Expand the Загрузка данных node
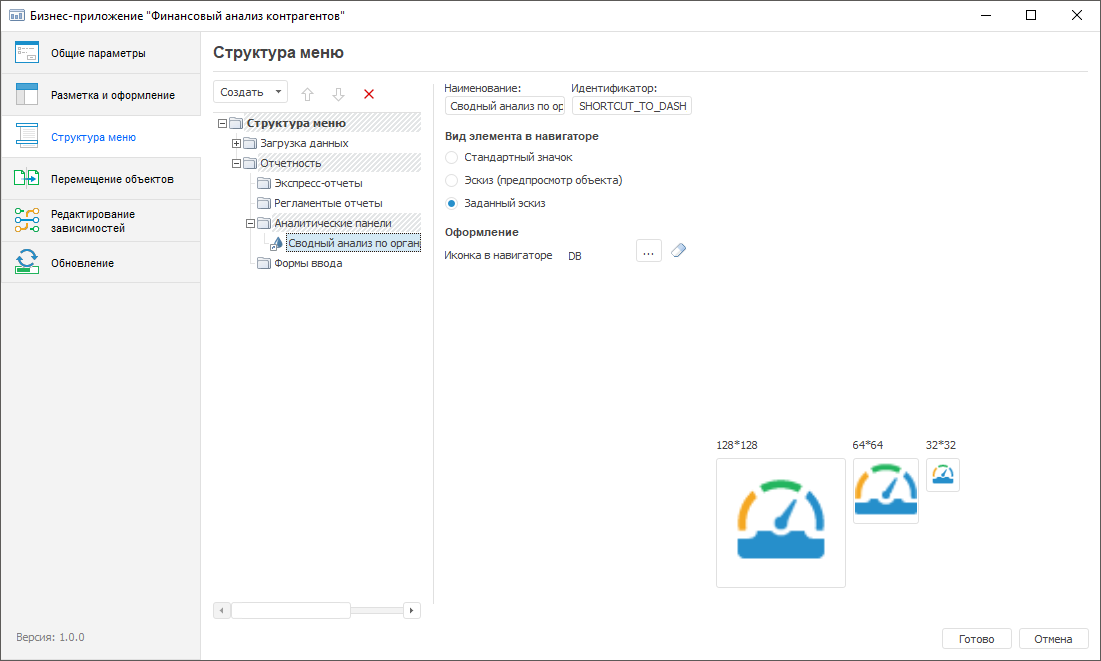 click(237, 143)
